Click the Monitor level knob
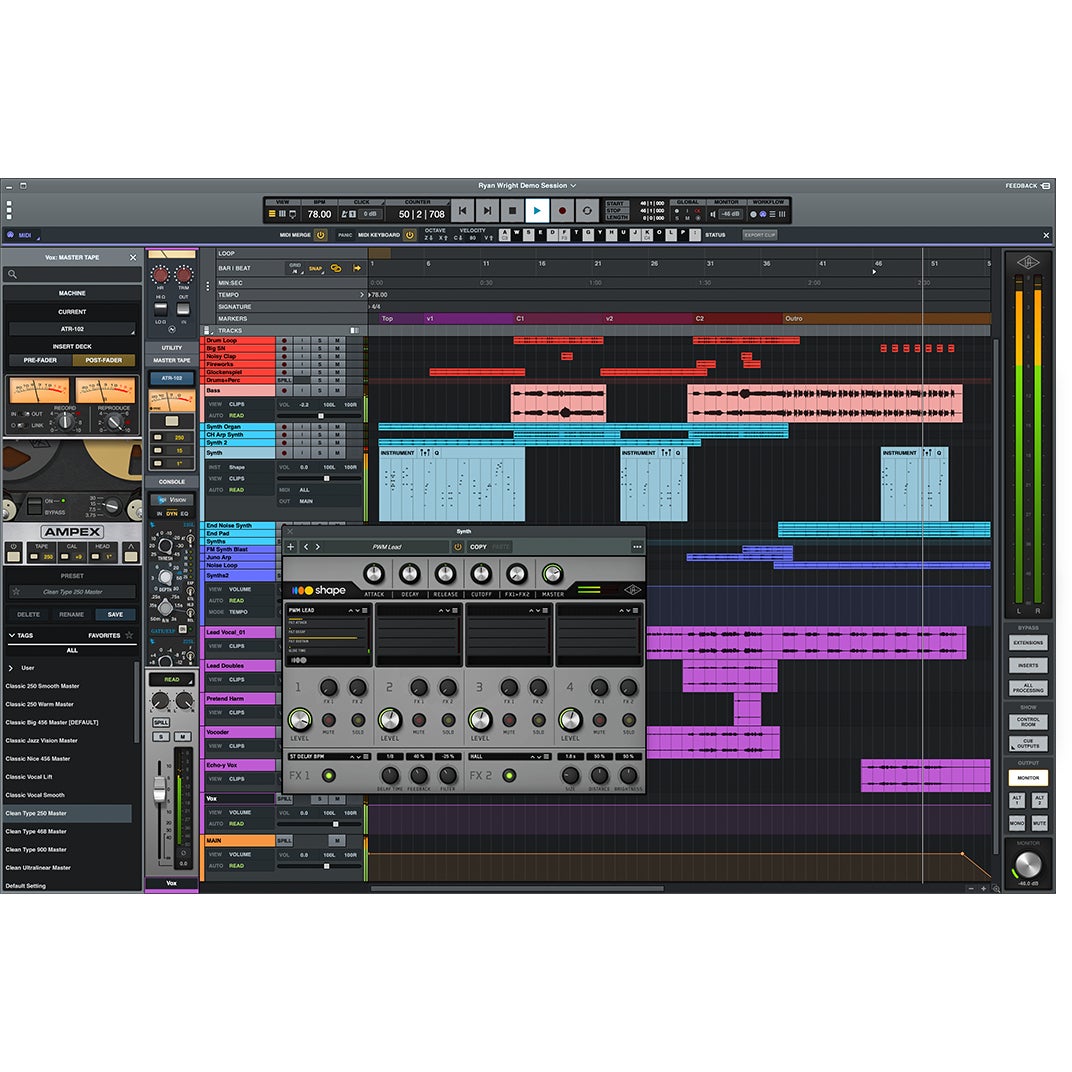 coord(1028,865)
